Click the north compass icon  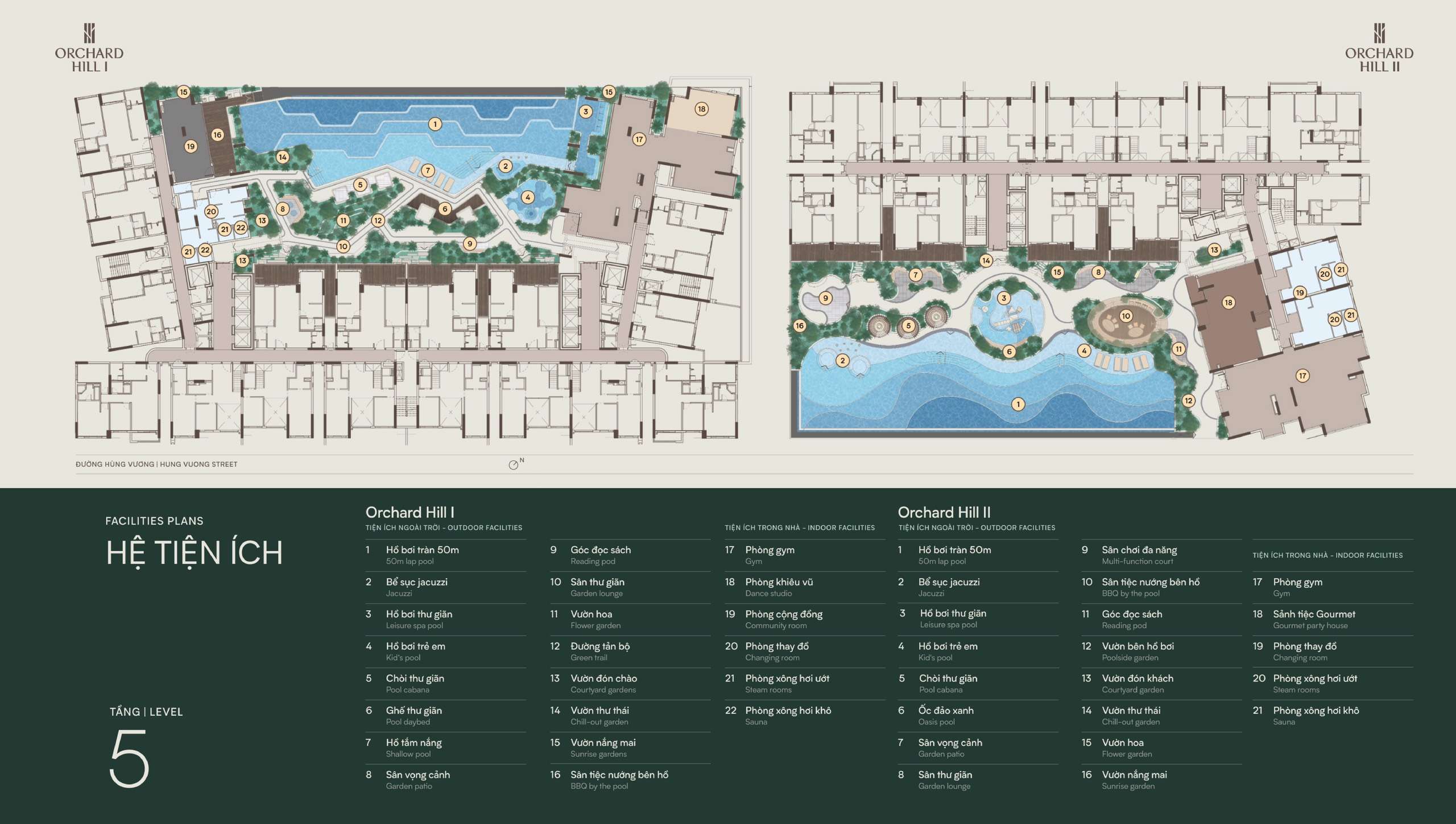(x=514, y=465)
